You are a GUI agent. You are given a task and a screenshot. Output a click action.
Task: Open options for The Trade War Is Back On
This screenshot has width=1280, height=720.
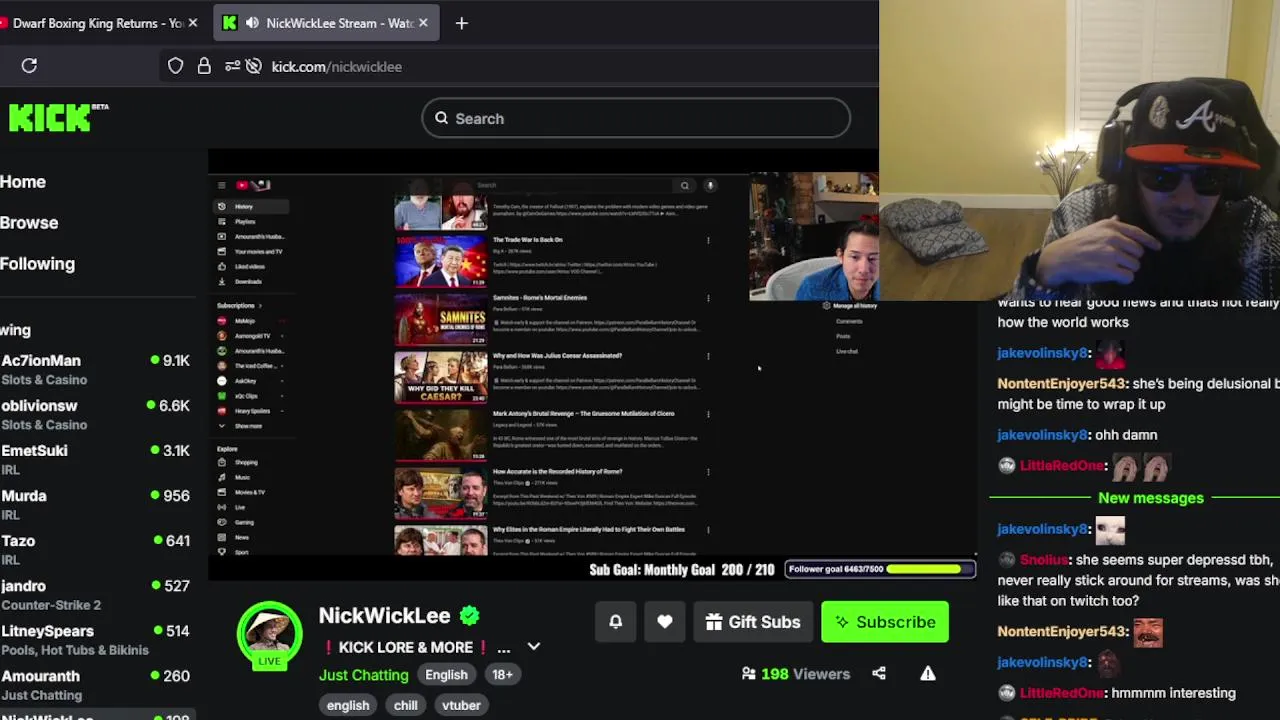[708, 240]
